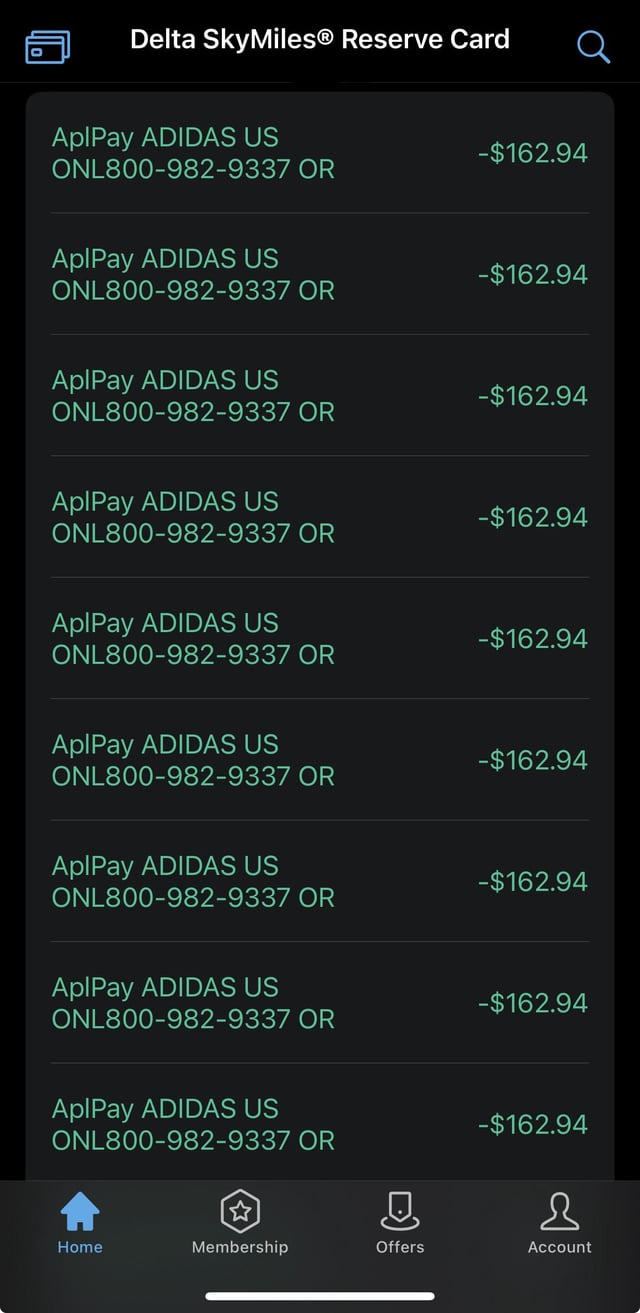Tap the Account person icon
The image size is (640, 1313).
tap(559, 1211)
